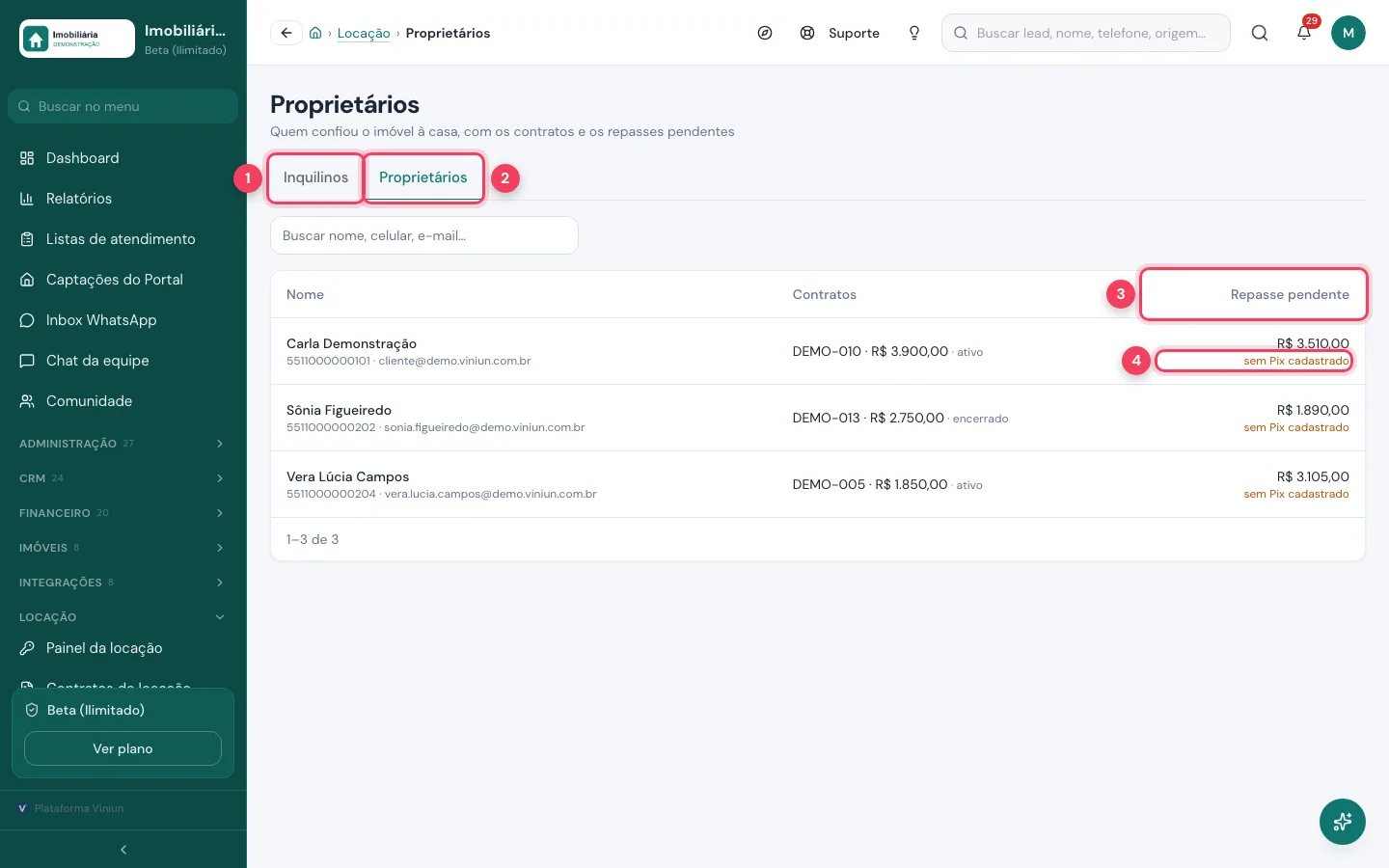Click the Ver plano button
1389x868 pixels.
(123, 748)
